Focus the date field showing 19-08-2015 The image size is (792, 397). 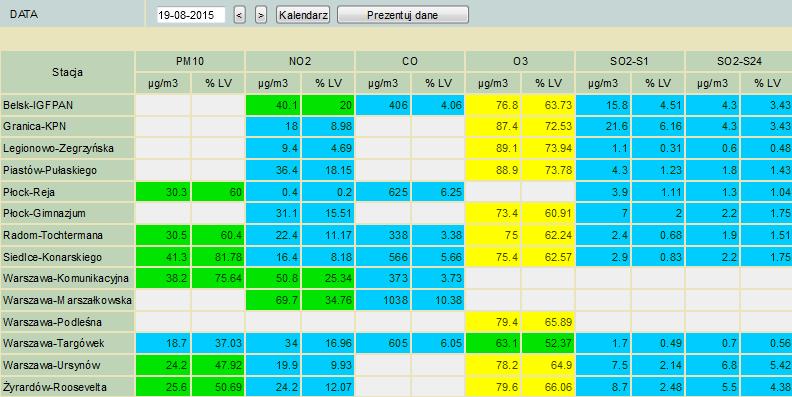(x=190, y=15)
